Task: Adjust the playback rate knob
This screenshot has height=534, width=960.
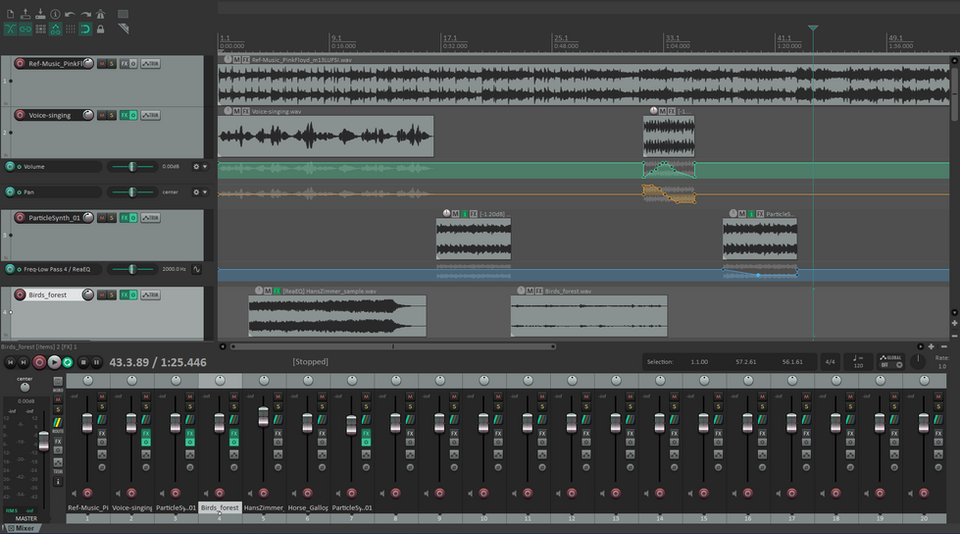Action: pyautogui.click(x=918, y=361)
